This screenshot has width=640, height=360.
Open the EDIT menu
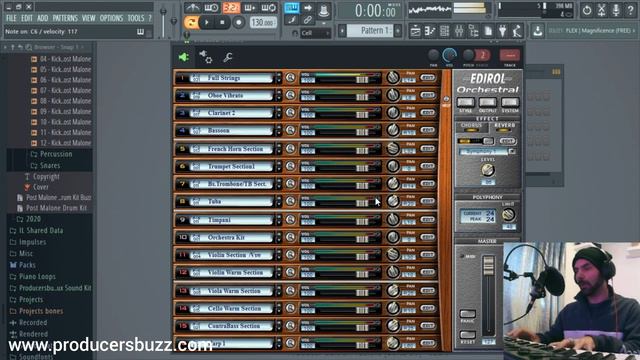[x=27, y=18]
